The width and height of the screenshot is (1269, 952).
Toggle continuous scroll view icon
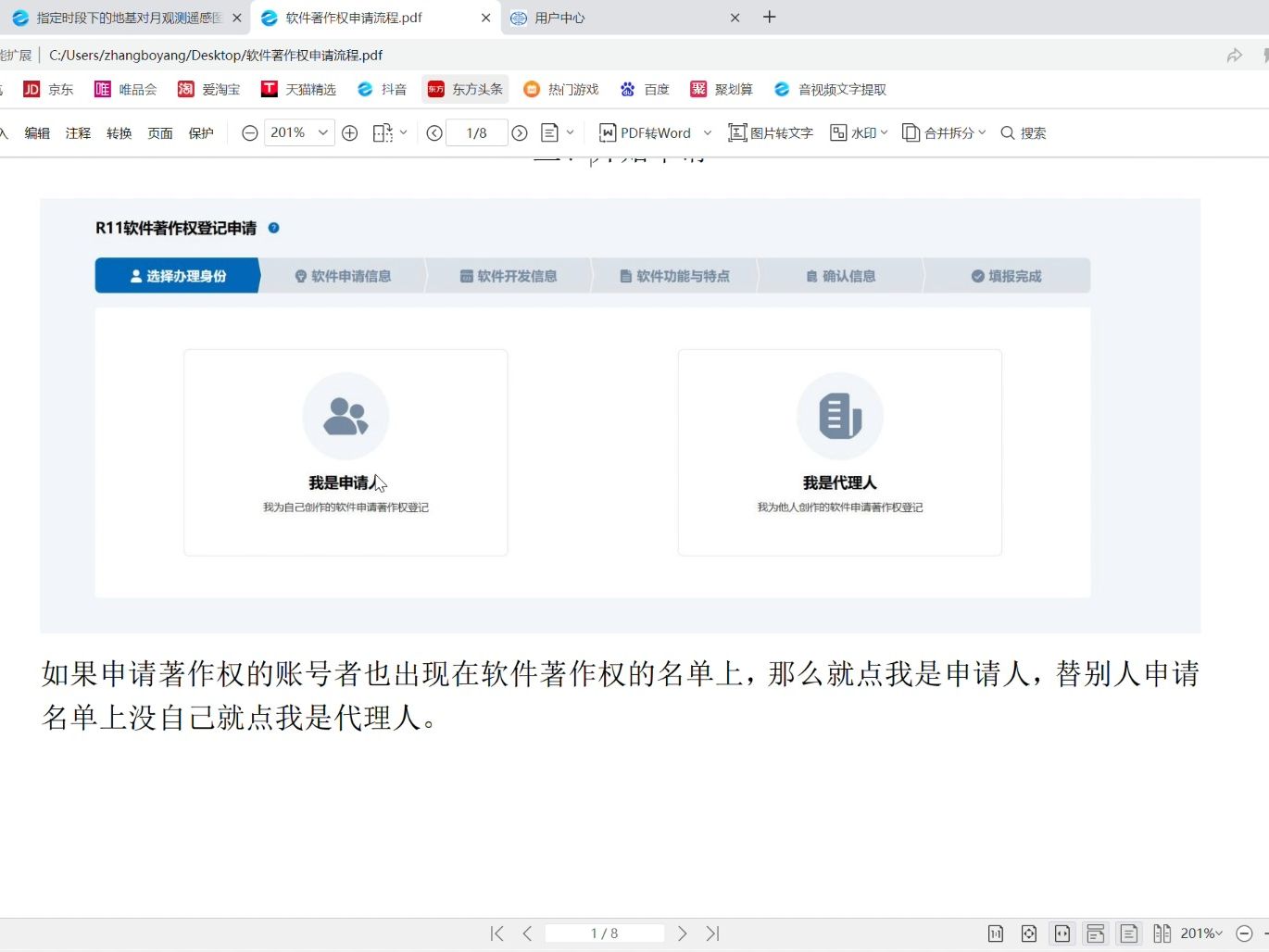(1096, 933)
